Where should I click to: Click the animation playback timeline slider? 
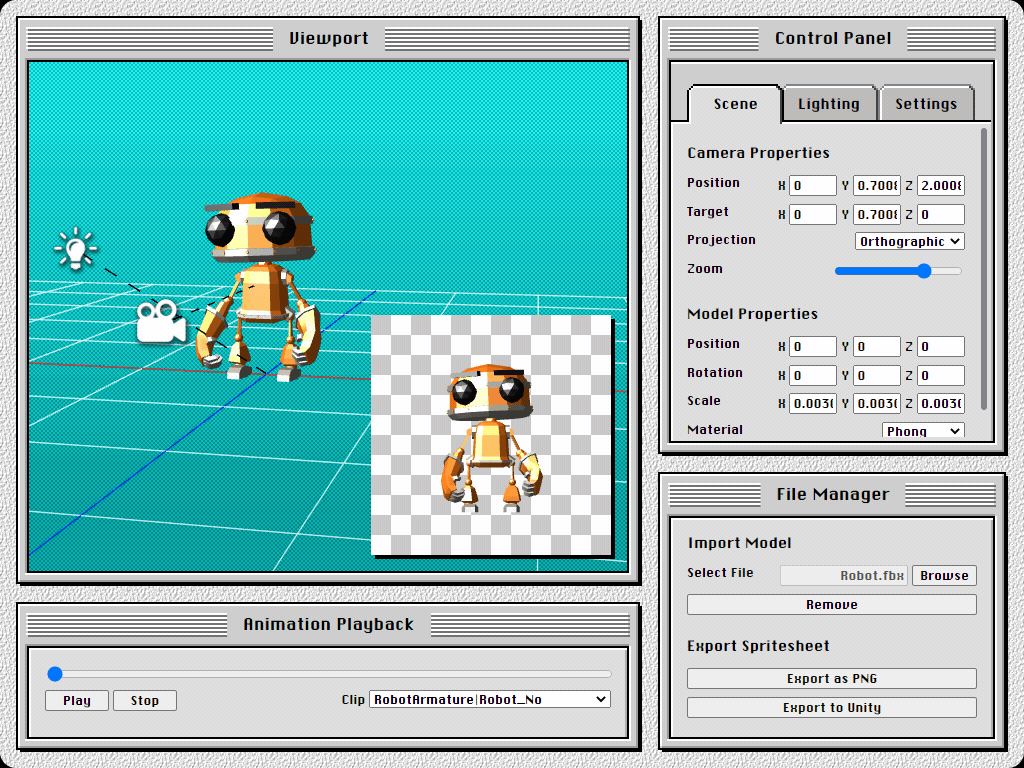point(329,673)
